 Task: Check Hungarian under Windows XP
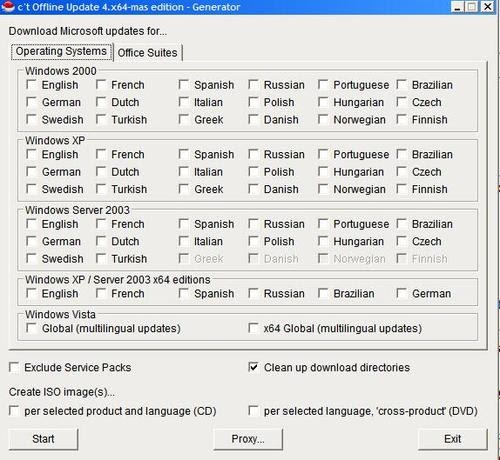[x=323, y=172]
